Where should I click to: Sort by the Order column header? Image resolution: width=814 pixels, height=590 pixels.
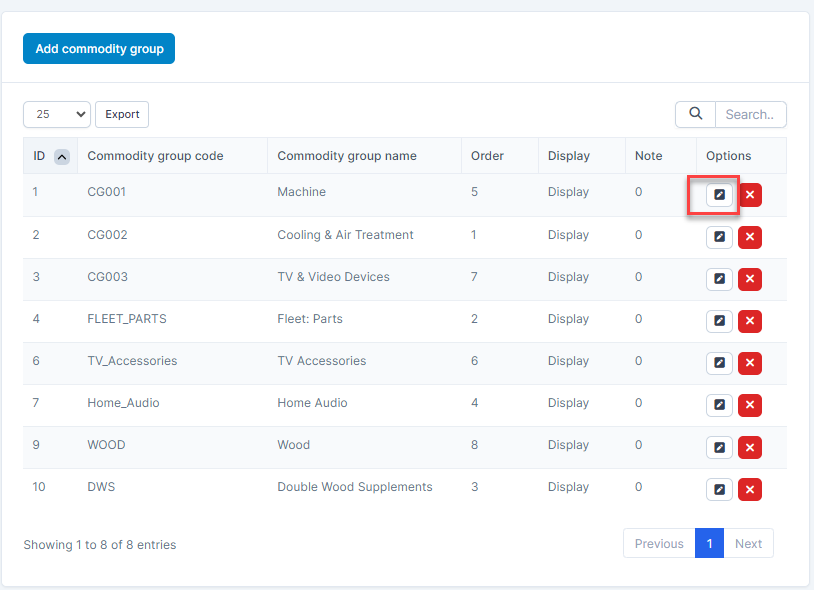pos(487,156)
